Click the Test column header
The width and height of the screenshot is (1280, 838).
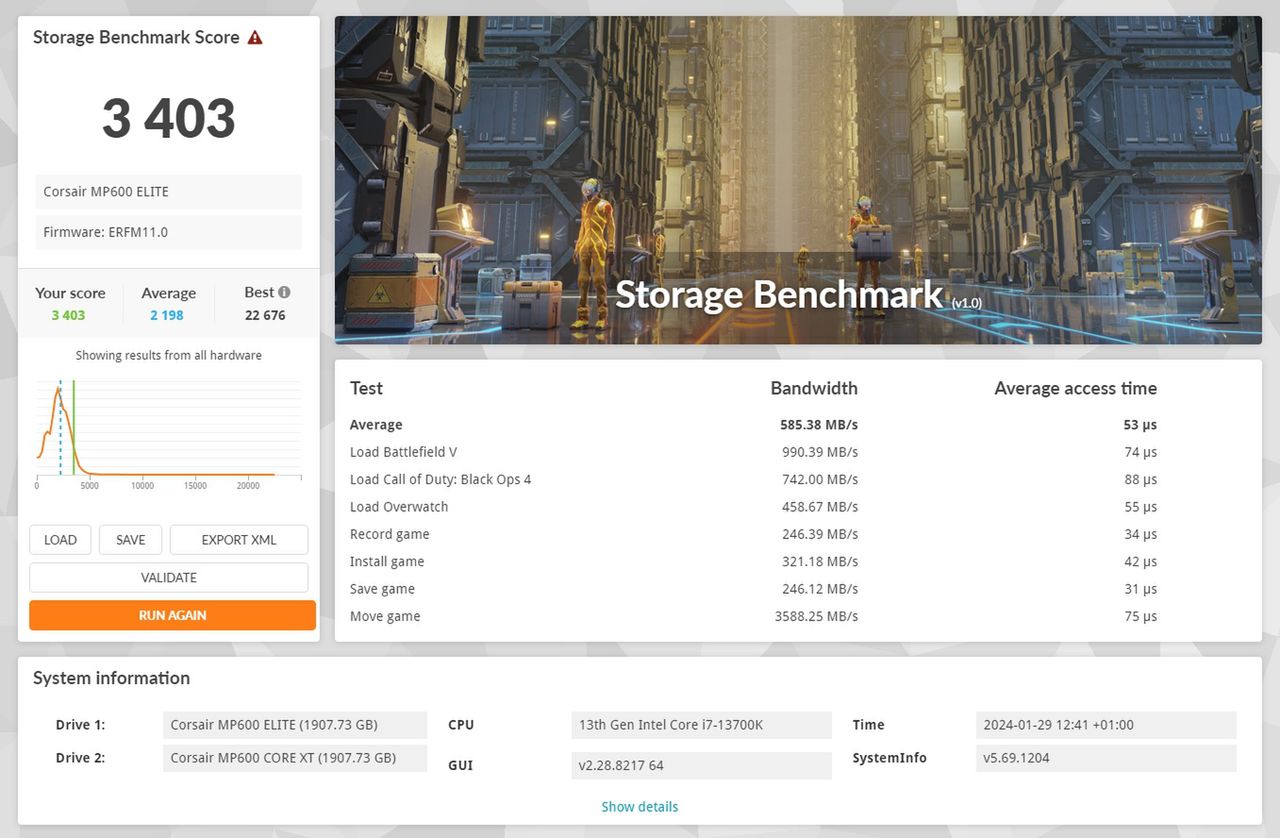tap(366, 388)
